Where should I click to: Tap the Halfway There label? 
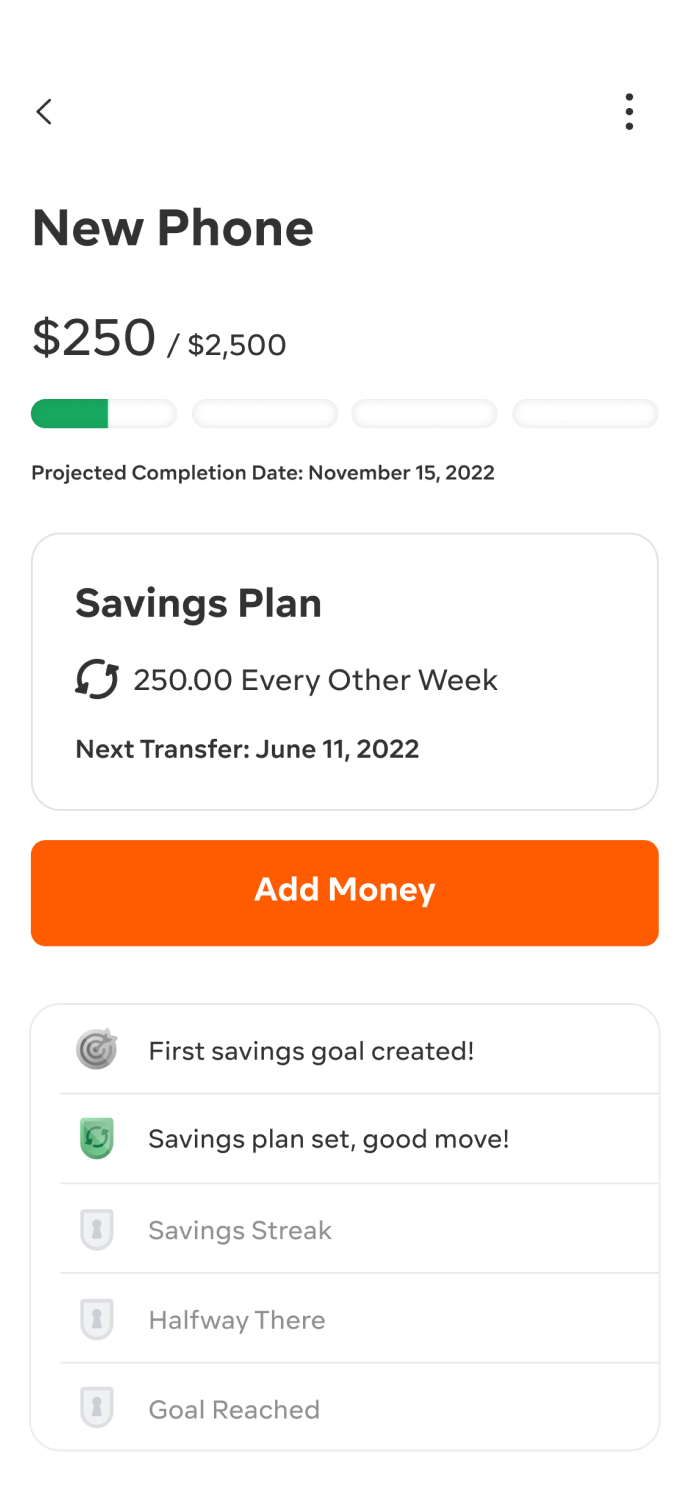coord(237,1320)
